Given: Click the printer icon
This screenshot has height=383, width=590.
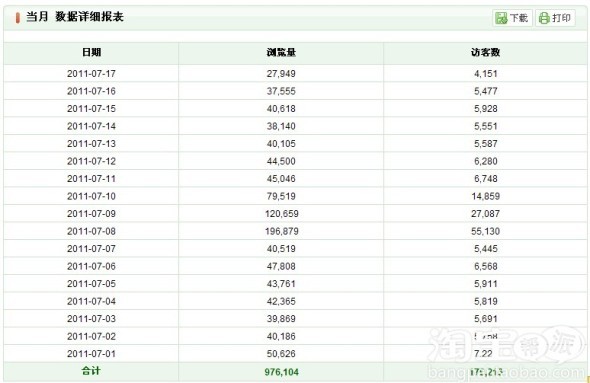Looking at the screenshot, I should [544, 18].
